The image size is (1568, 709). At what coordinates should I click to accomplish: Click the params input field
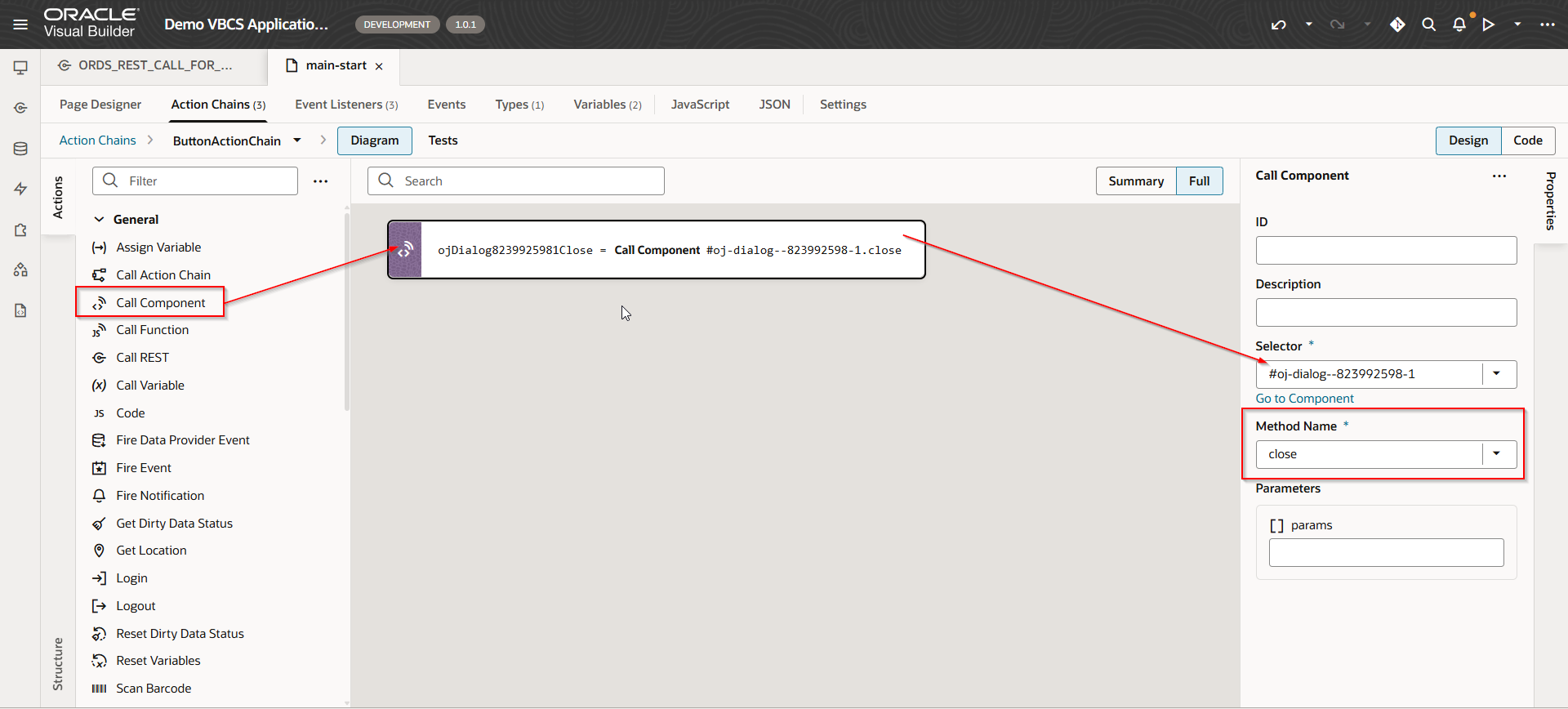(1386, 553)
